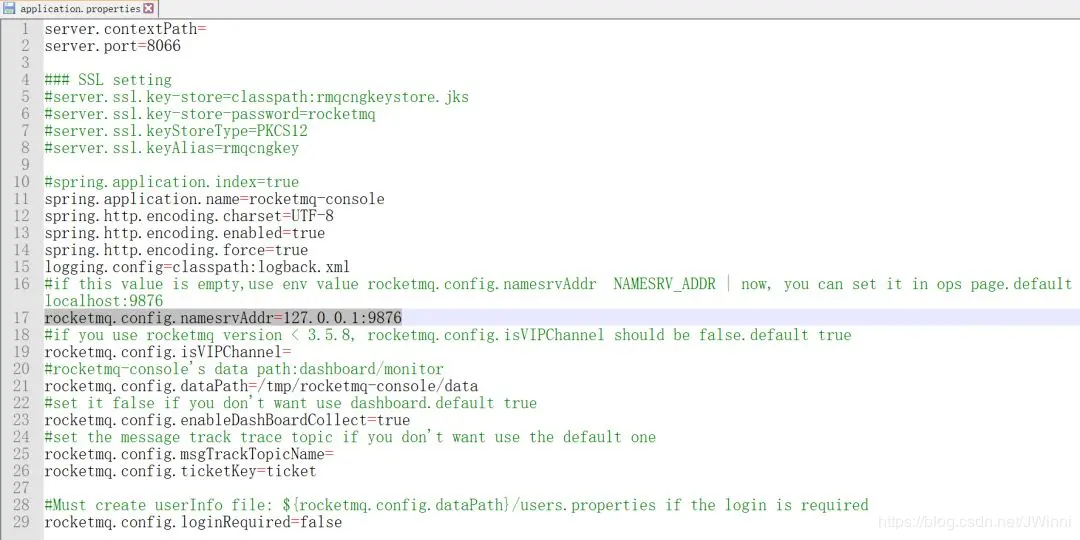Click the wrapped 'localhost:9876' text
The image size is (1080, 540).
tap(104, 301)
